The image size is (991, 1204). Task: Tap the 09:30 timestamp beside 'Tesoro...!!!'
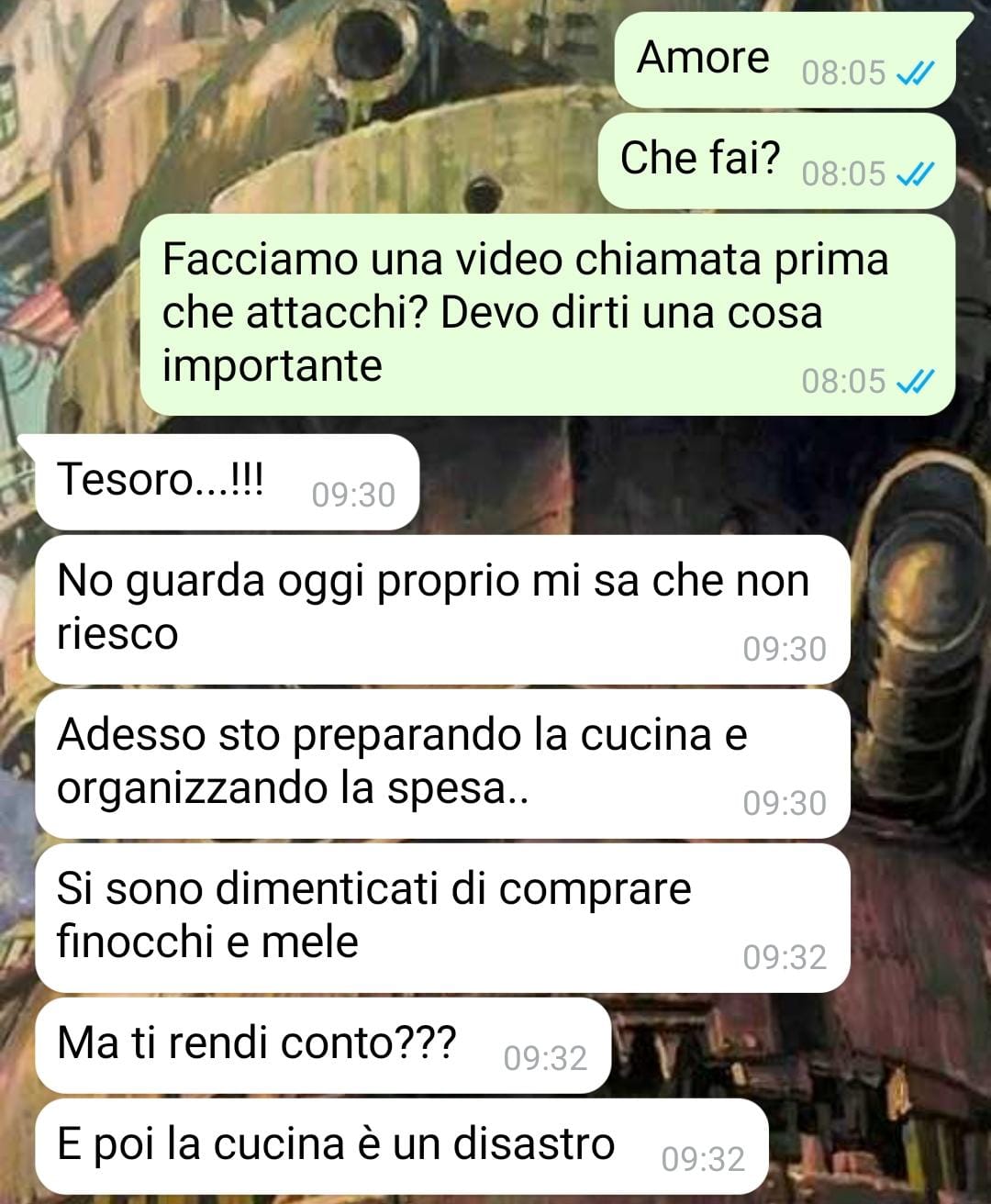pyautogui.click(x=353, y=496)
